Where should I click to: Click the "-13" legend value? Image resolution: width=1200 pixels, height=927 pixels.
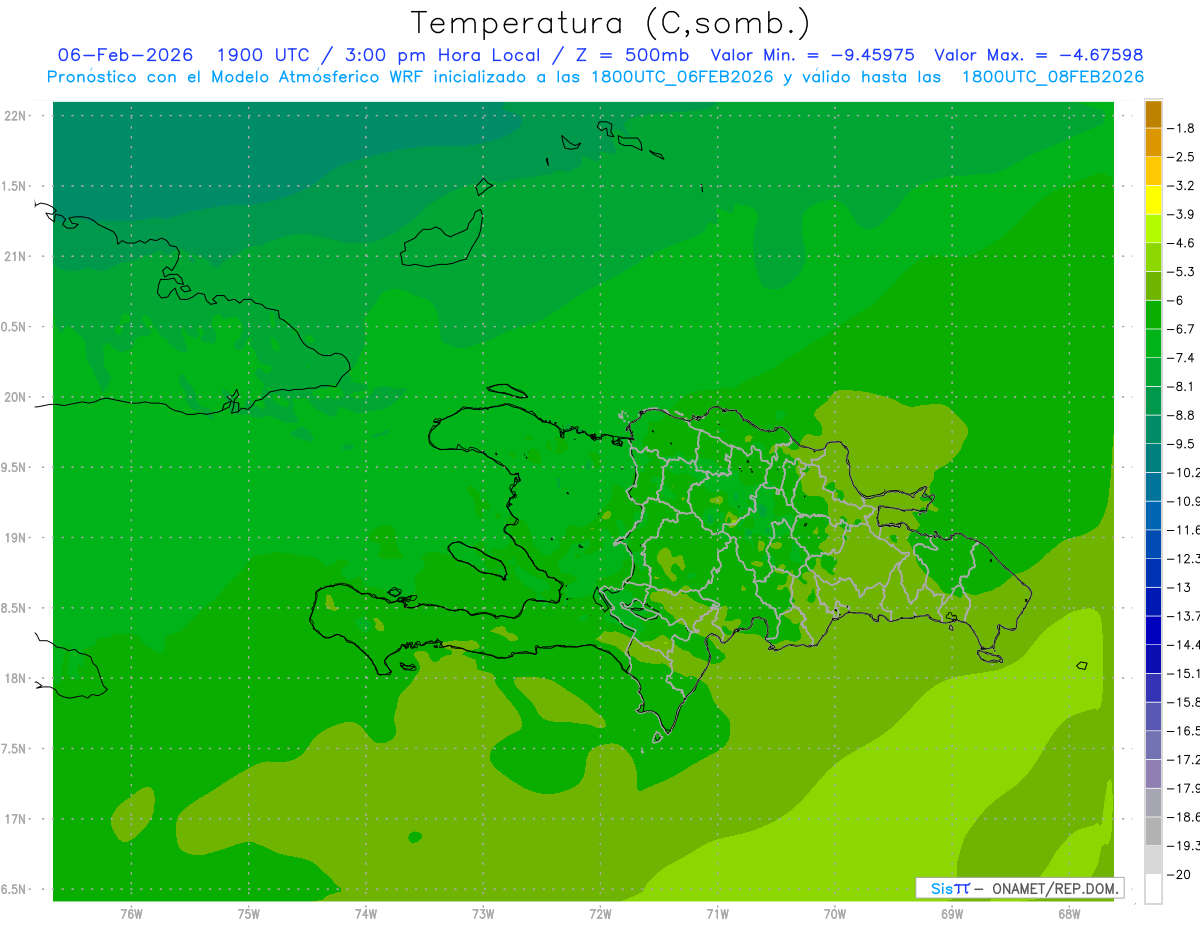point(1180,588)
